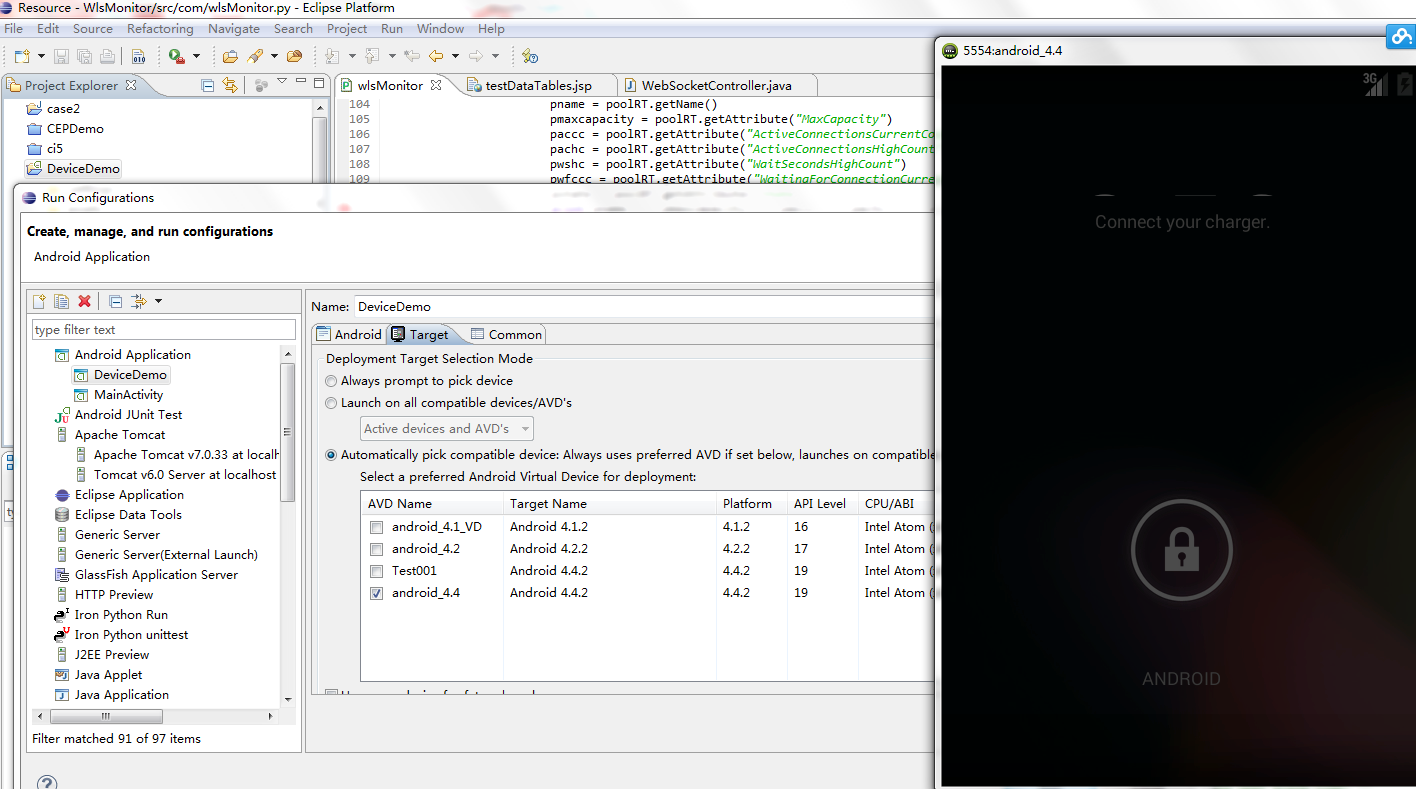Viewport: 1416px width, 789px height.
Task: Close the Project Explorer view tab
Action: [131, 85]
